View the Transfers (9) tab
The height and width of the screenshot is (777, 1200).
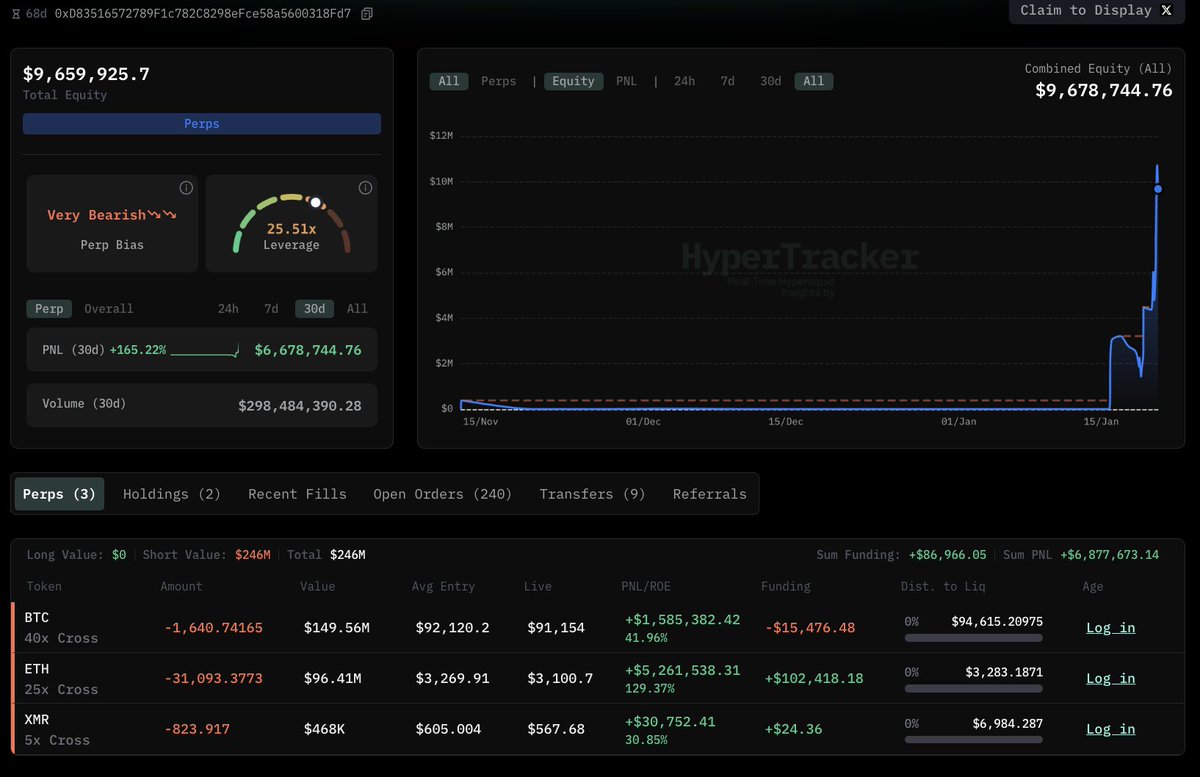(x=592, y=494)
